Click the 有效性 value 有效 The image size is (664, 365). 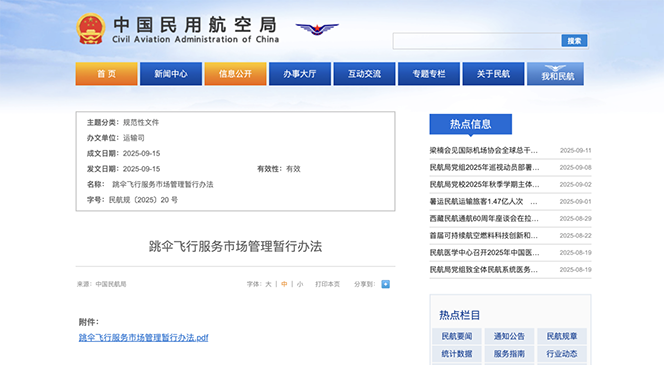pyautogui.click(x=293, y=169)
